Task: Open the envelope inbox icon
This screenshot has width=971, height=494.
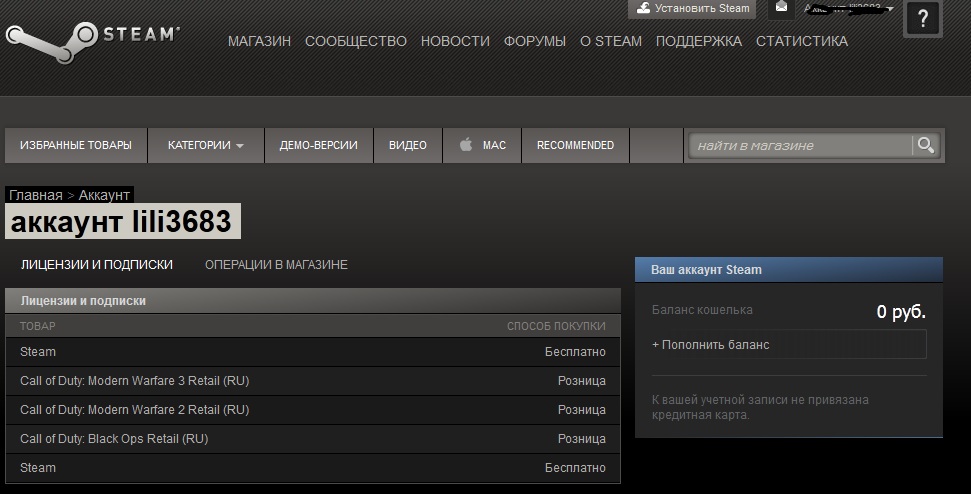Action: click(782, 7)
